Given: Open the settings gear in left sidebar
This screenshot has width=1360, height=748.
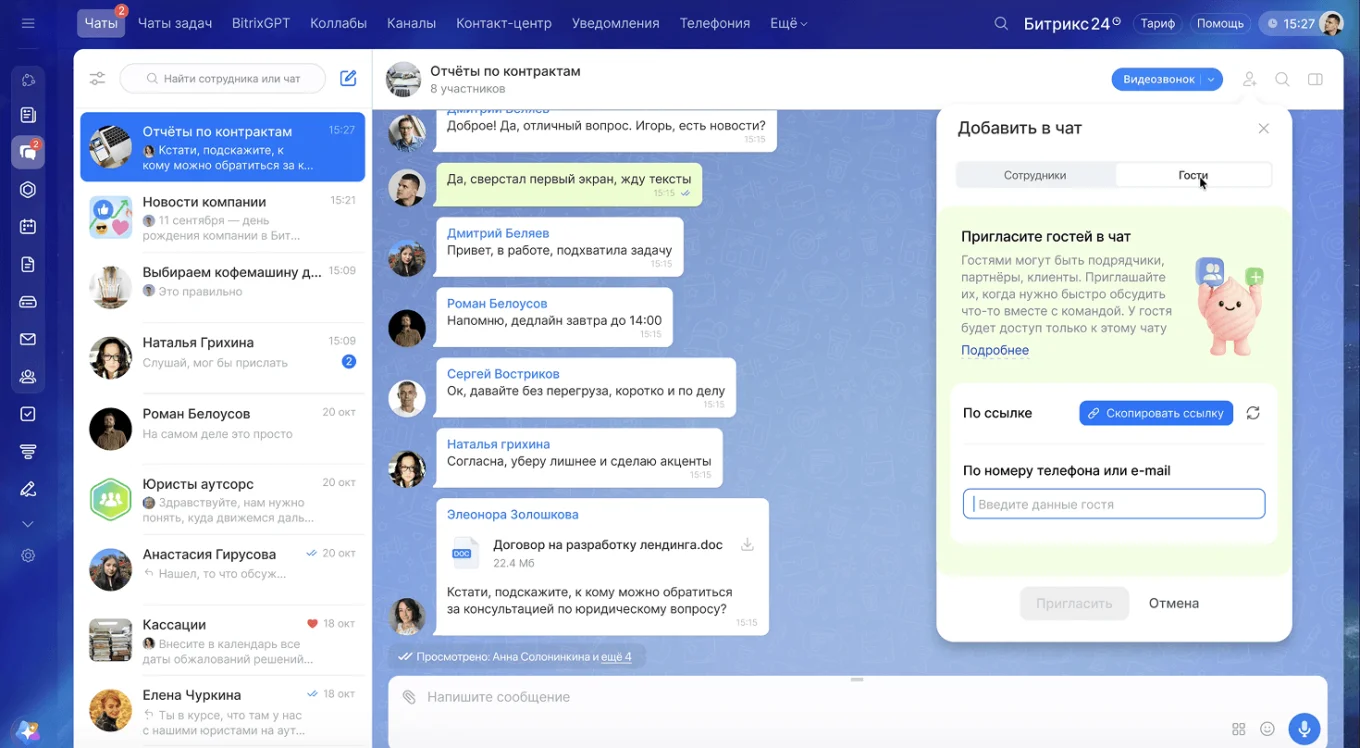Looking at the screenshot, I should [28, 556].
